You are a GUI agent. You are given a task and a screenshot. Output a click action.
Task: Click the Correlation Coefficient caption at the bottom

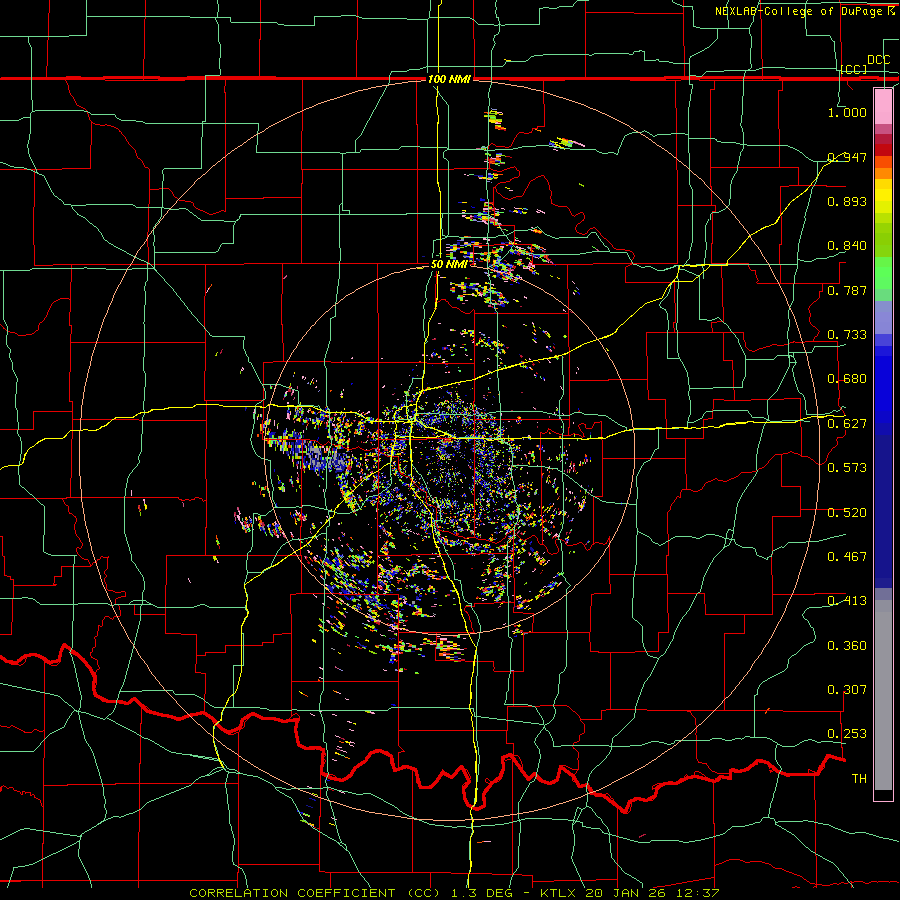coord(454,893)
